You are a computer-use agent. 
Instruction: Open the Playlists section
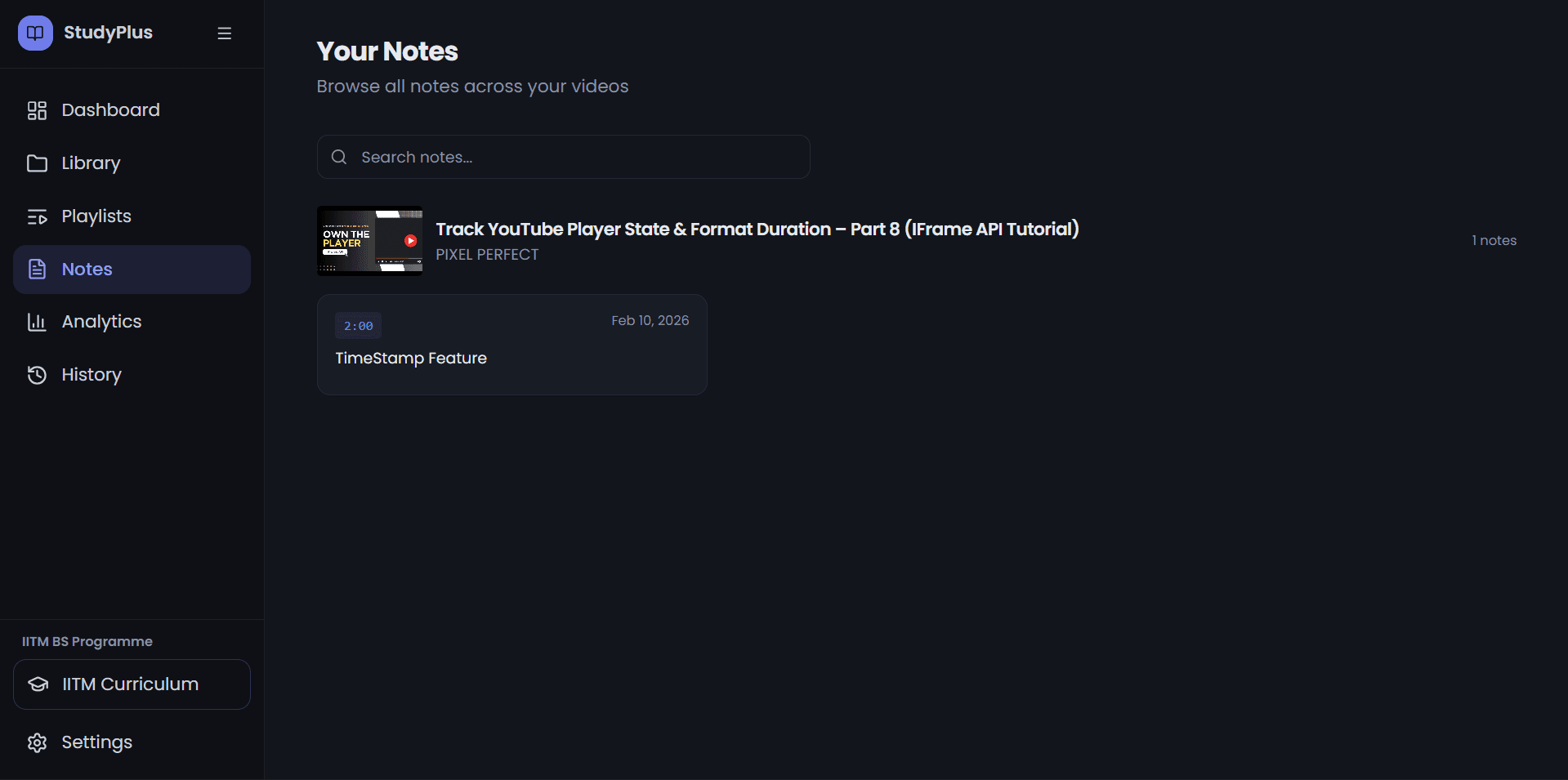point(96,216)
